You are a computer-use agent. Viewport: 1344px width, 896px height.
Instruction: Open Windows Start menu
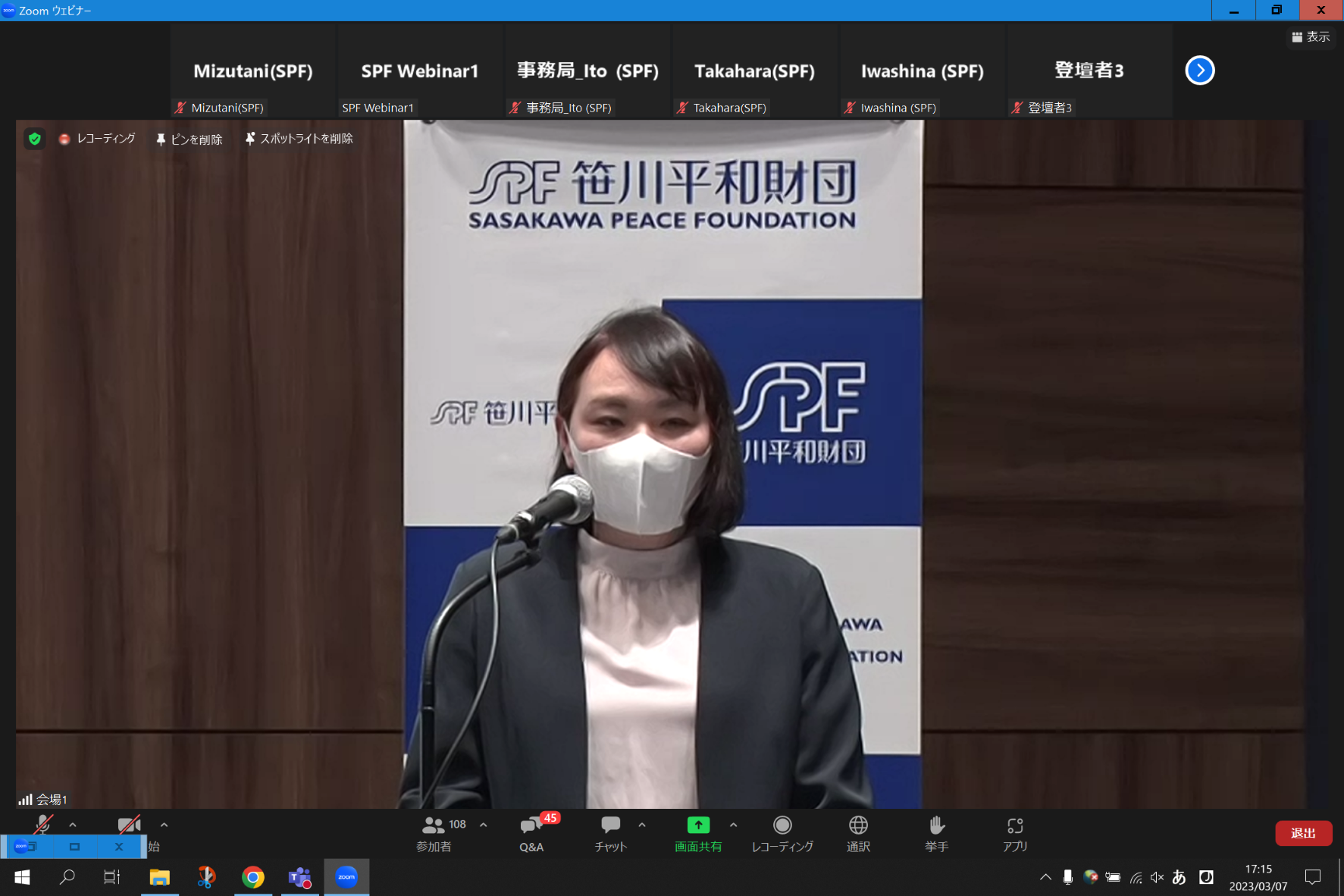(x=22, y=877)
